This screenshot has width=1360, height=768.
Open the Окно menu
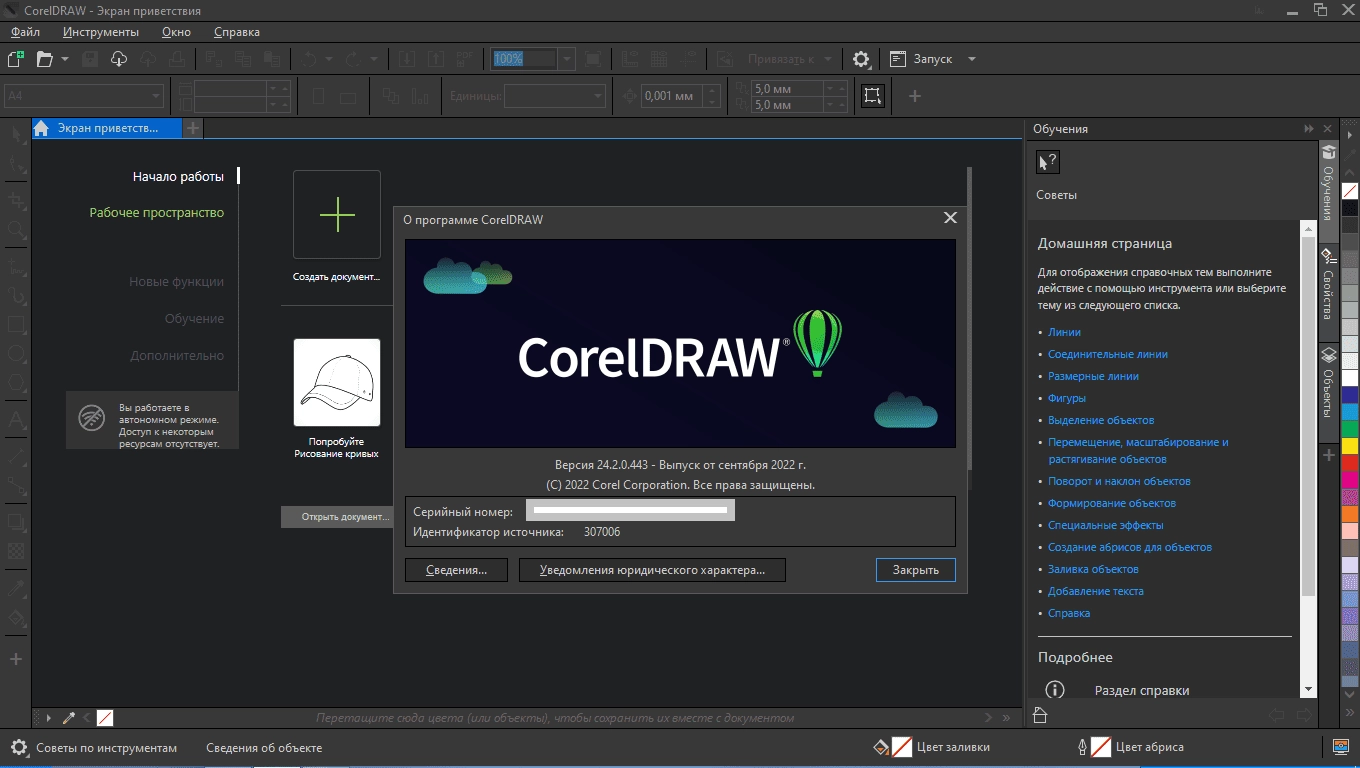(x=176, y=32)
